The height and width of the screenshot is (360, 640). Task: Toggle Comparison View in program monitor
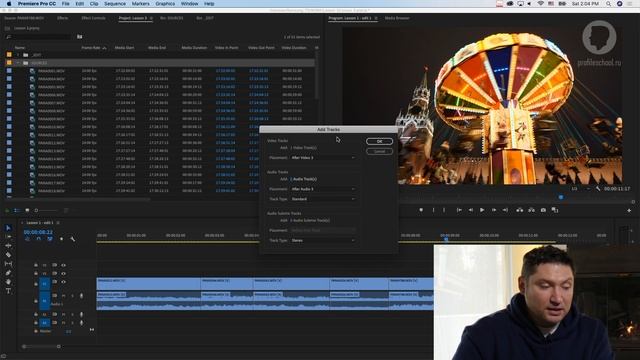555,210
